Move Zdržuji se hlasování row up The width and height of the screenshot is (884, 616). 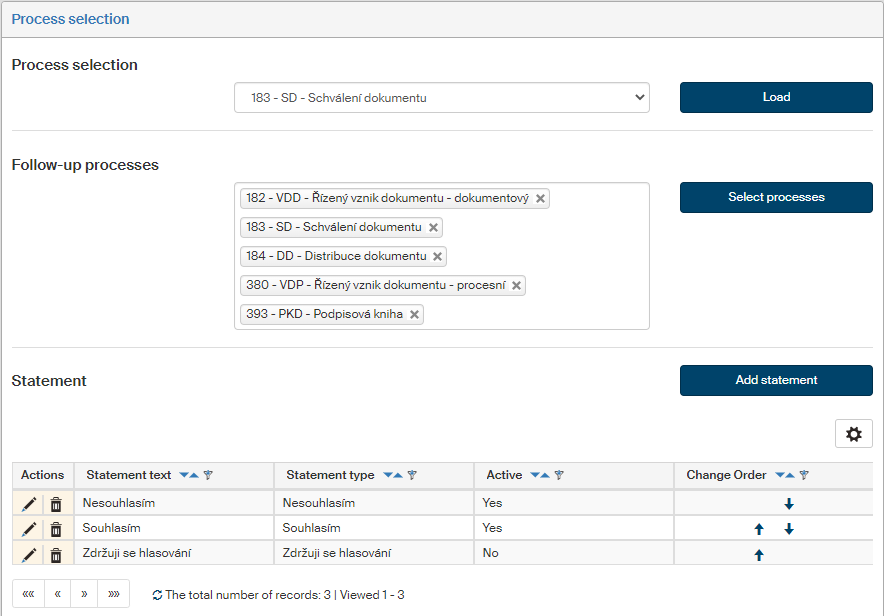(x=759, y=554)
